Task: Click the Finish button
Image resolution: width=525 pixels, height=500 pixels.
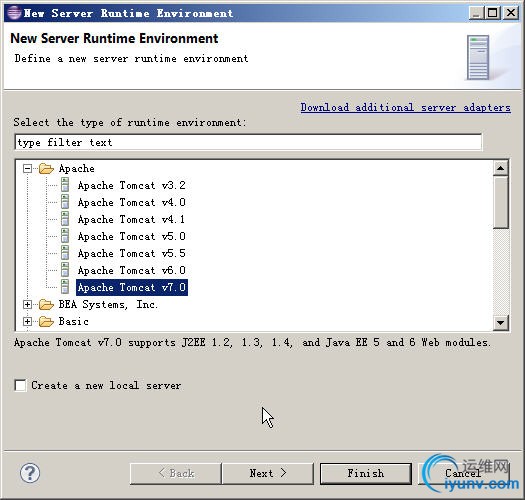Action: tap(366, 473)
